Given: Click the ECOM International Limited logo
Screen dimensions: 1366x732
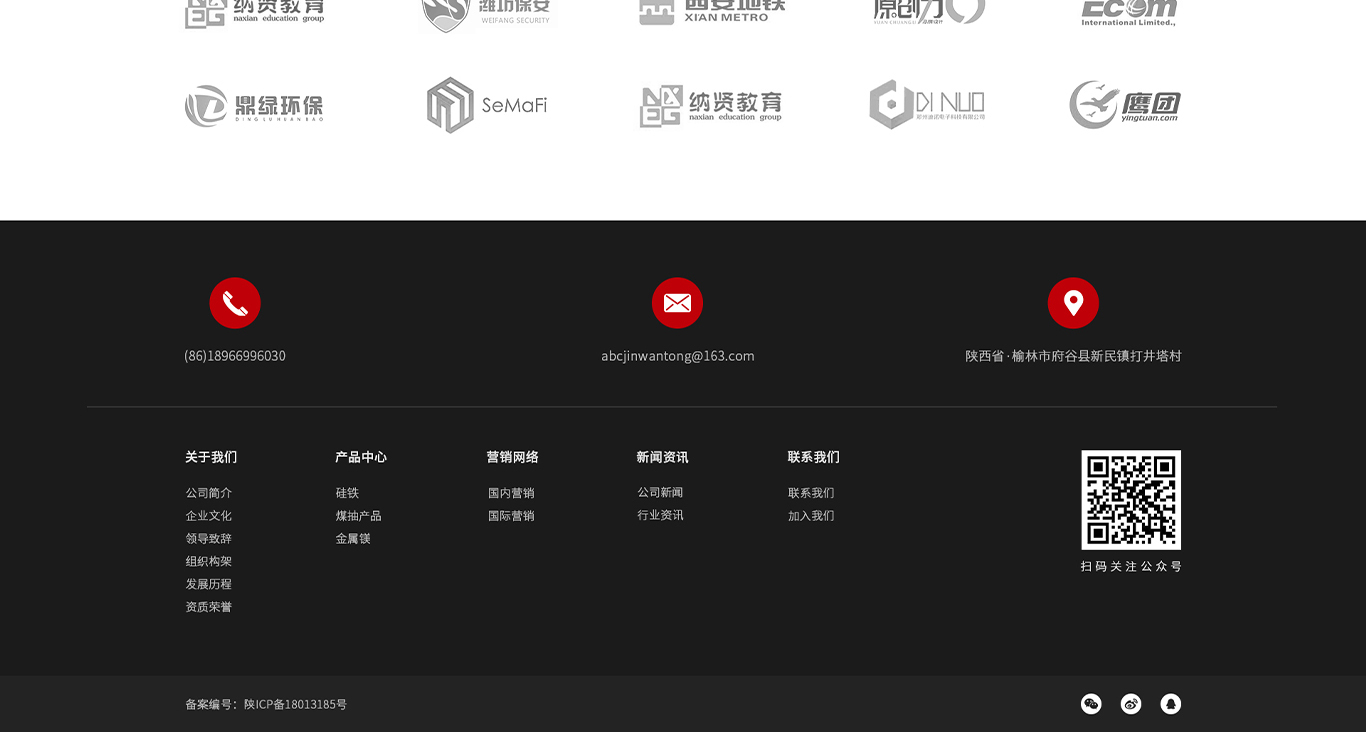Looking at the screenshot, I should pos(1129,13).
